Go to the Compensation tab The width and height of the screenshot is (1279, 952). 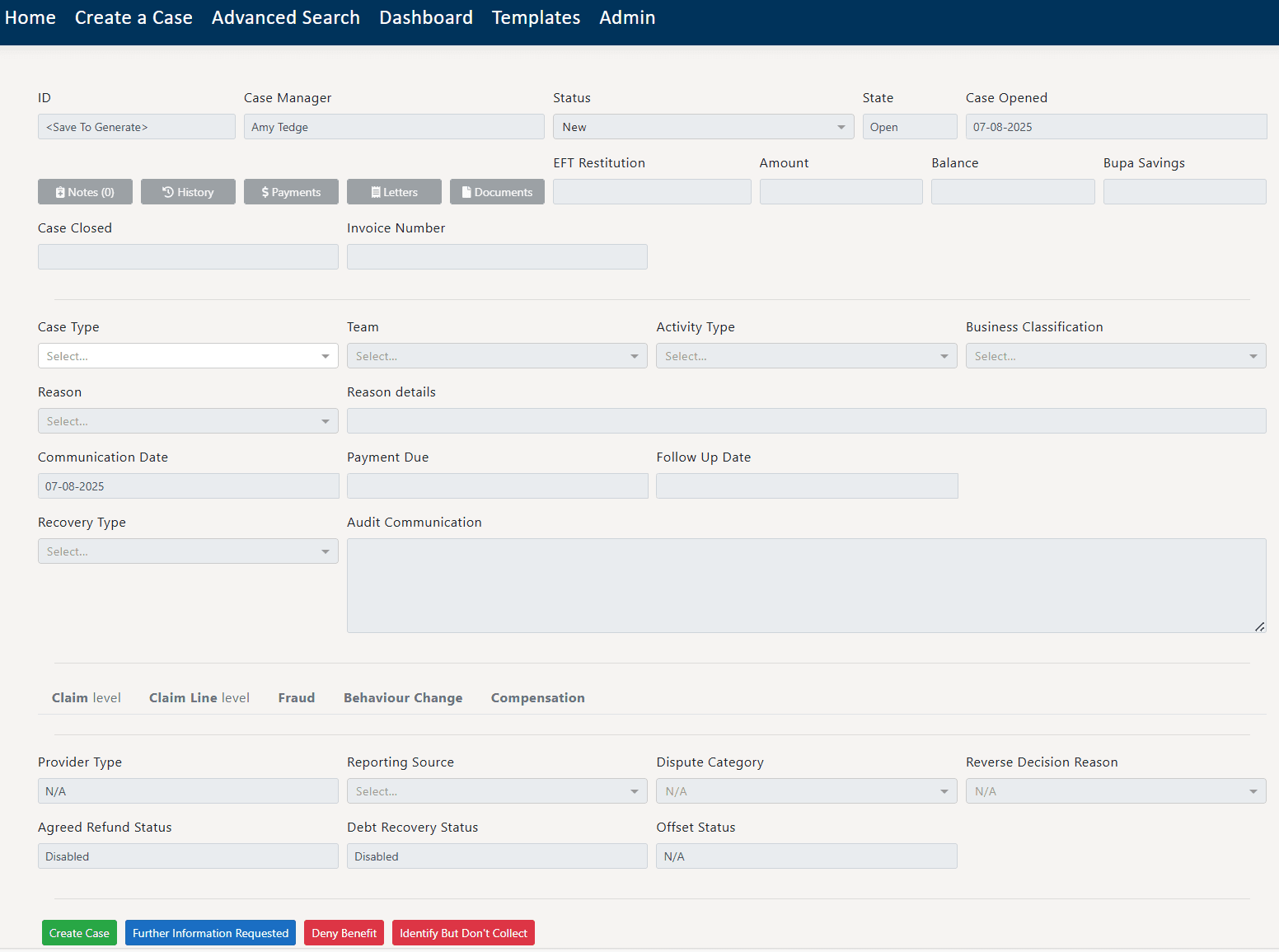click(x=538, y=698)
